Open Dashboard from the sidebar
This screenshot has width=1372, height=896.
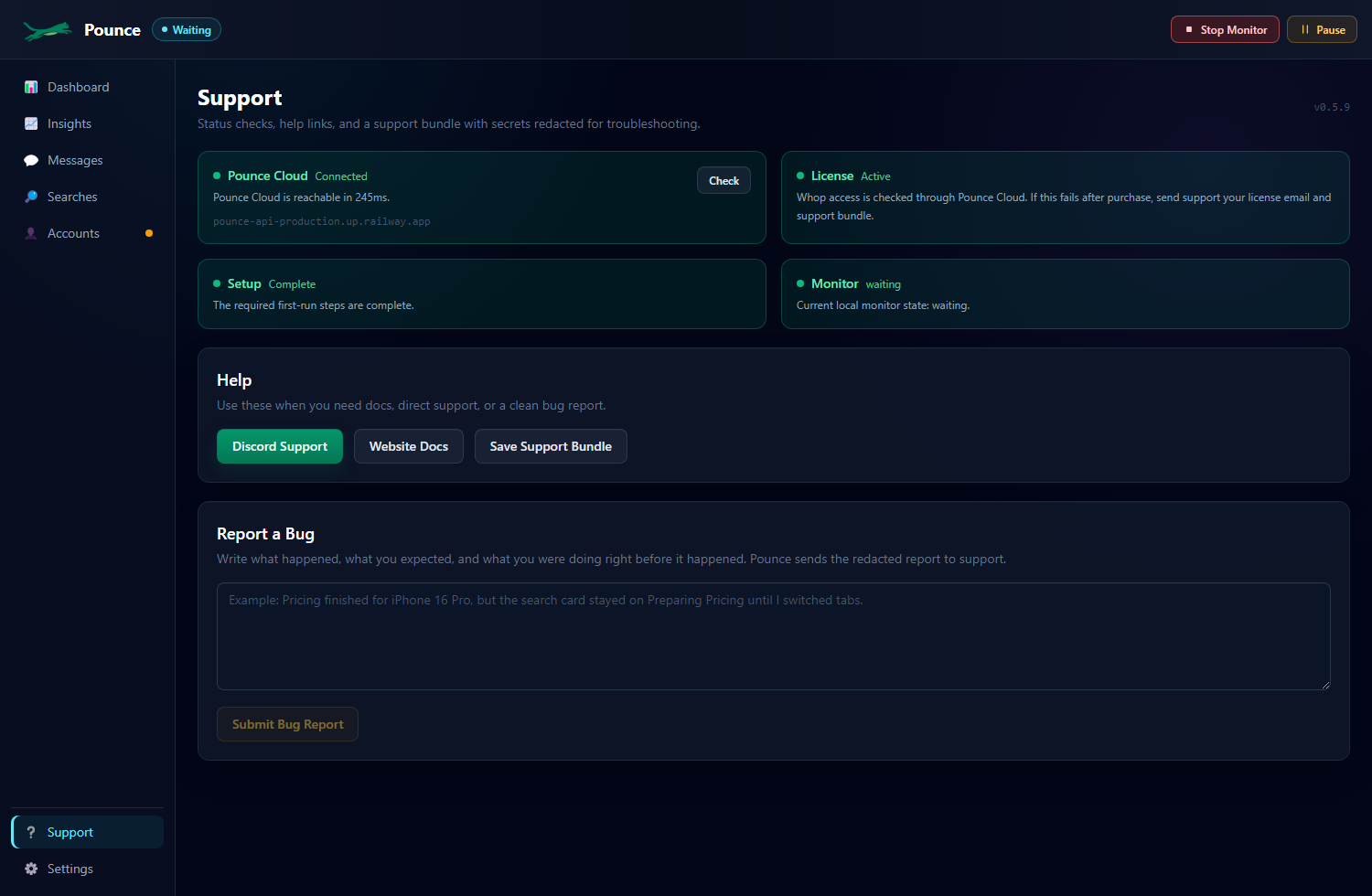click(88, 87)
